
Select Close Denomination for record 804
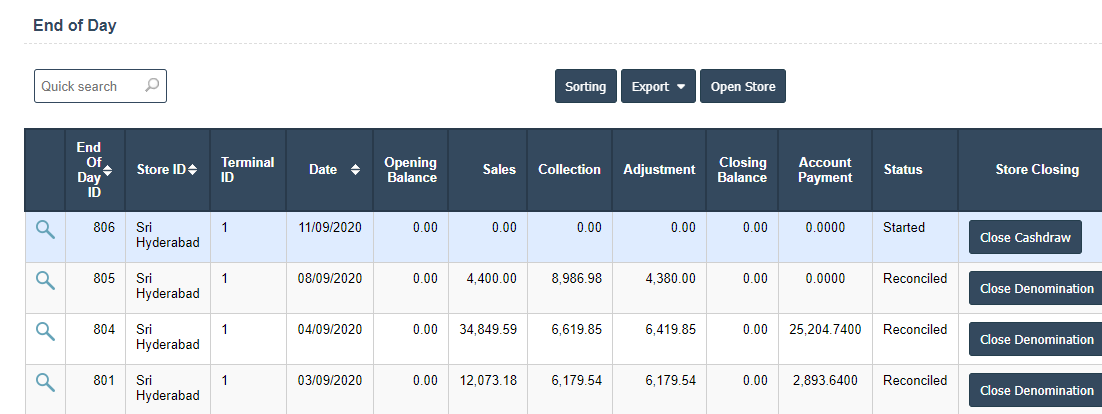1036,340
